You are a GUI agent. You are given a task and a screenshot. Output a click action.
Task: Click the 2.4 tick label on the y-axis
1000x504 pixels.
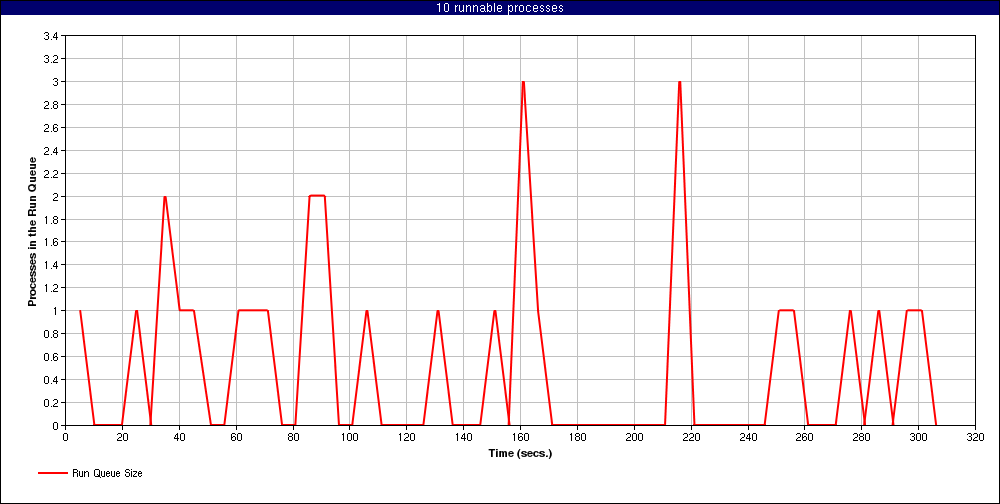(51, 151)
